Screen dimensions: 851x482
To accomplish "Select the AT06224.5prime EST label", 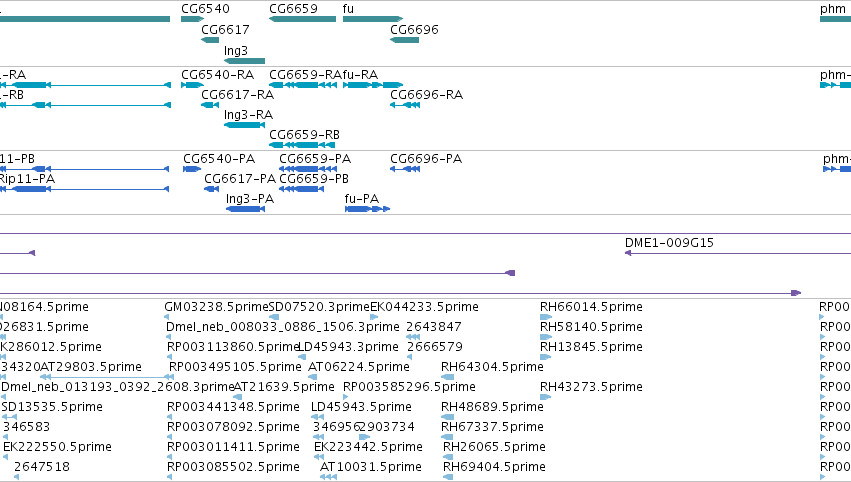I will click(359, 367).
